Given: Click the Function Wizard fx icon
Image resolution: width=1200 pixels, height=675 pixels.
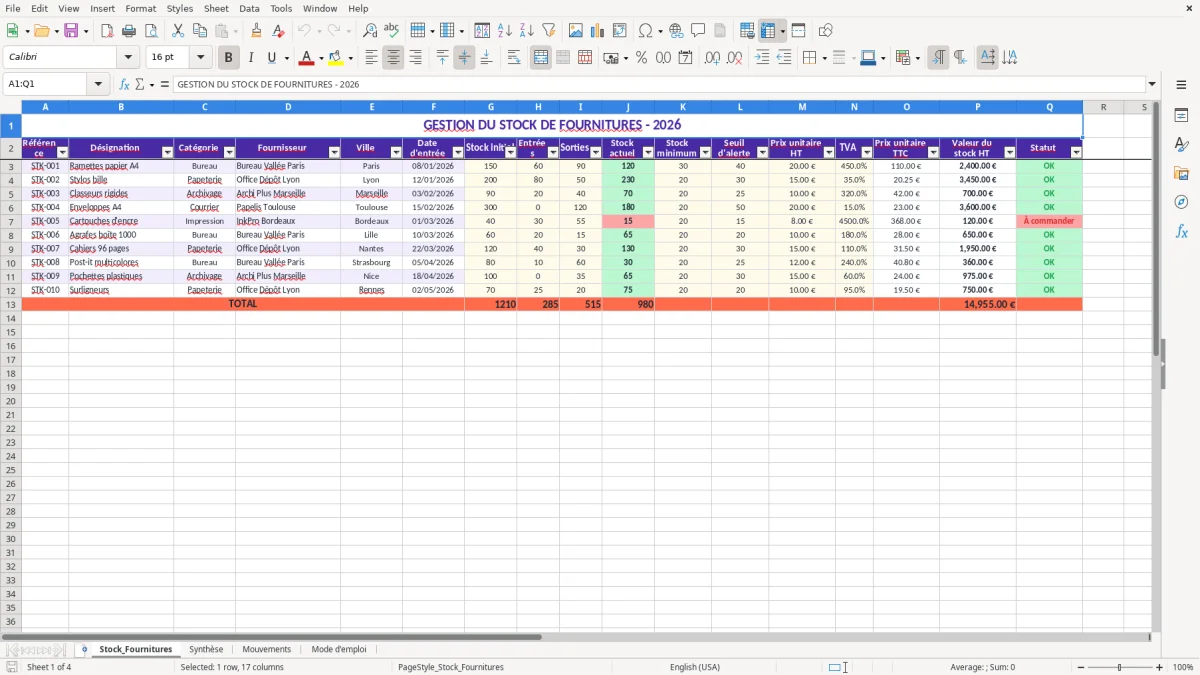Looking at the screenshot, I should click(x=125, y=84).
